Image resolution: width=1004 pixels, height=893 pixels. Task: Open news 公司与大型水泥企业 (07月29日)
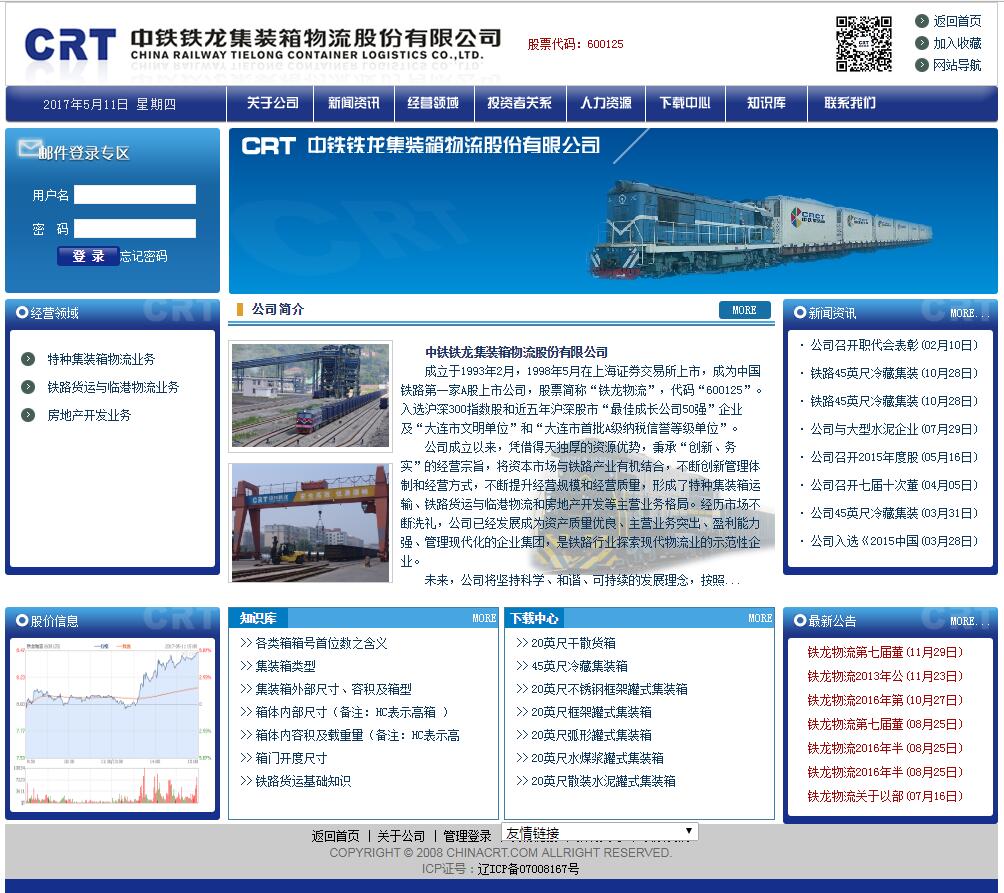click(x=894, y=429)
